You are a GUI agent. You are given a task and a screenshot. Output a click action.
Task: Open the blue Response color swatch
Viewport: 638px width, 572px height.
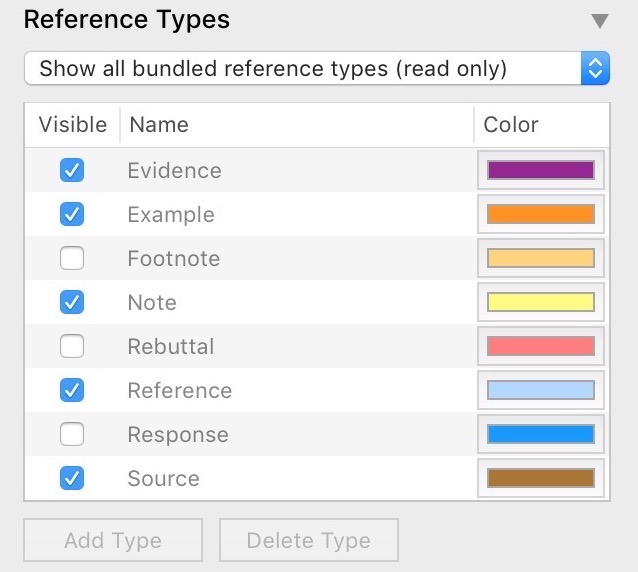[541, 434]
